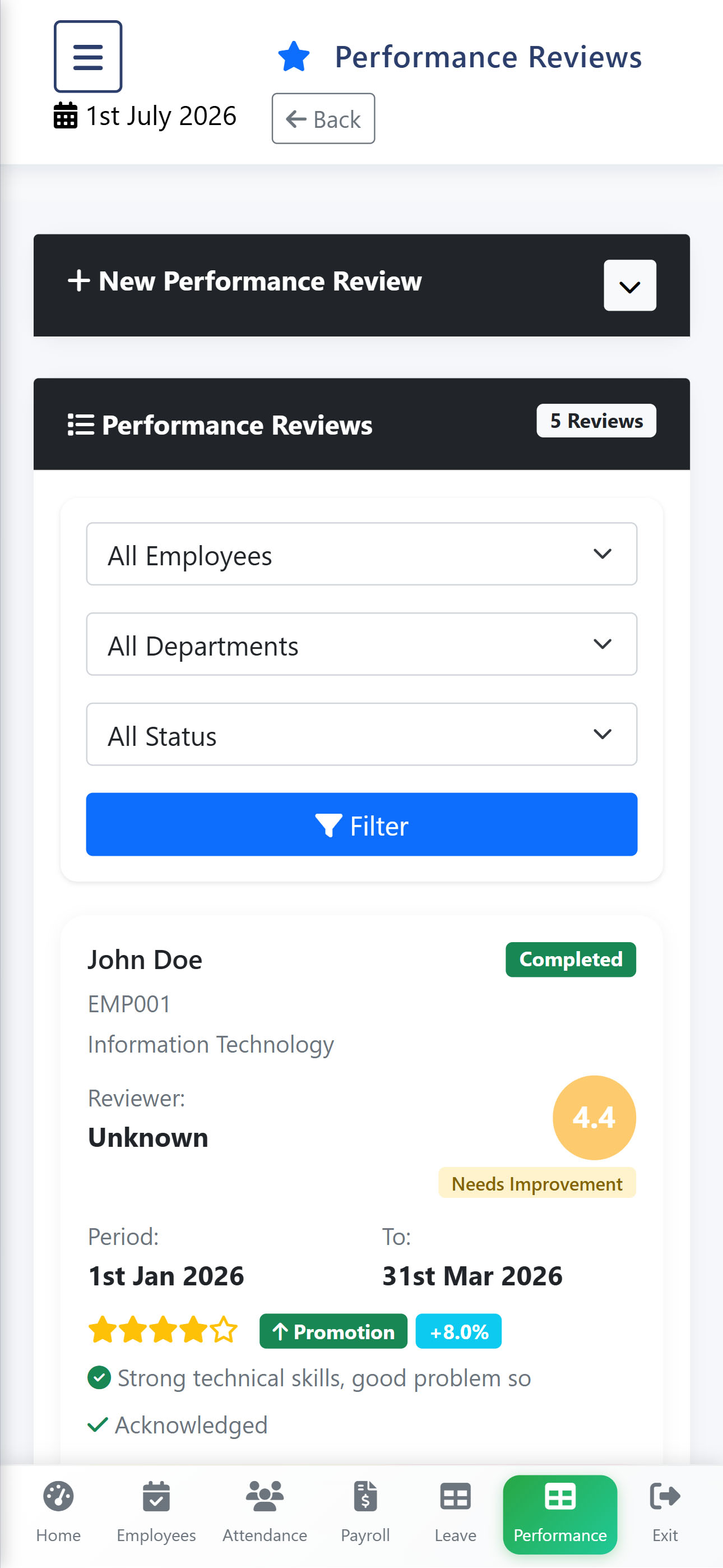This screenshot has height=1568, width=723.
Task: Click the star rating row
Action: [x=163, y=1331]
